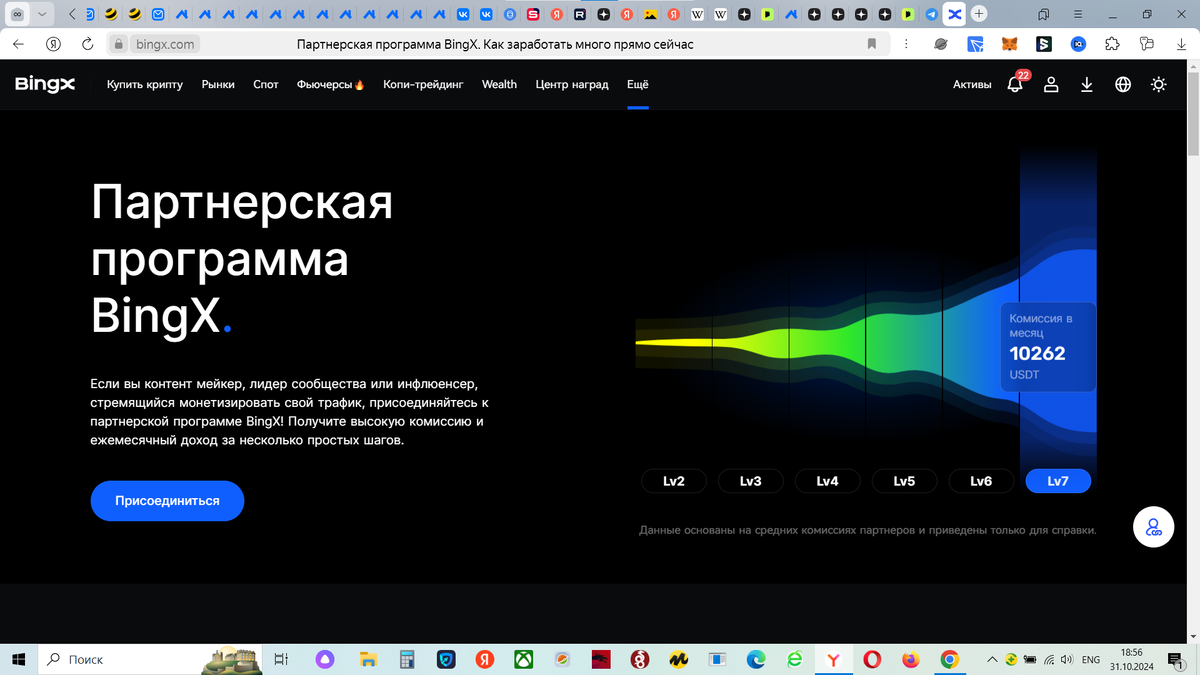Open 'Спот' navigation item
Screen dimensions: 1200x675
pos(266,85)
